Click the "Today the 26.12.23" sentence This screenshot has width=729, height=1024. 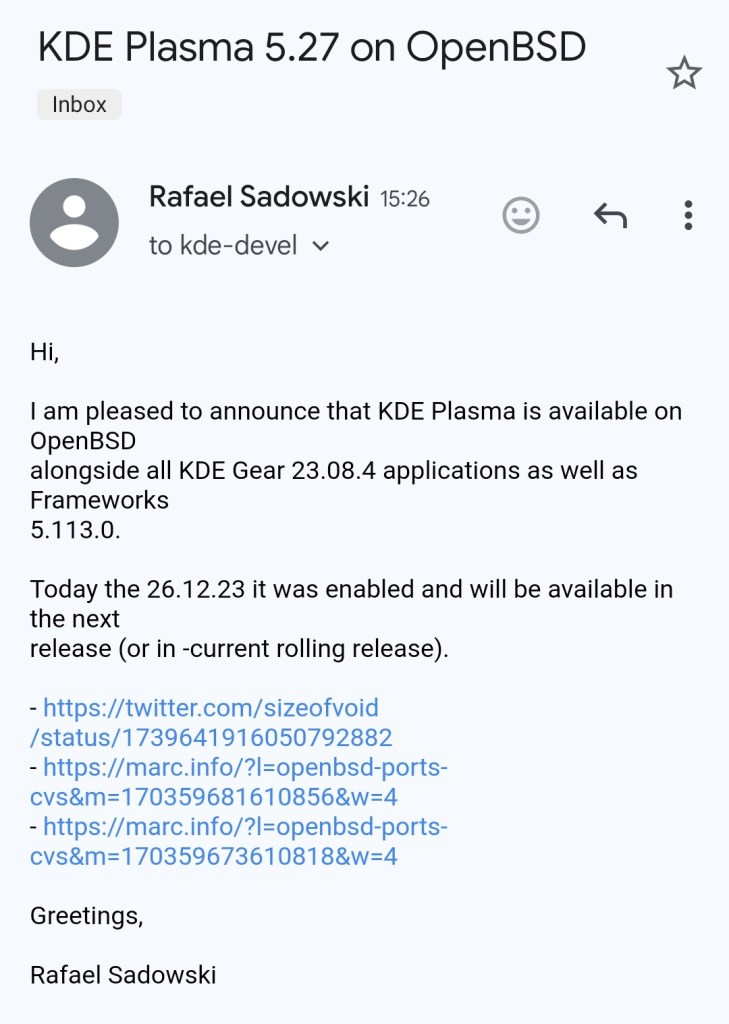350,589
